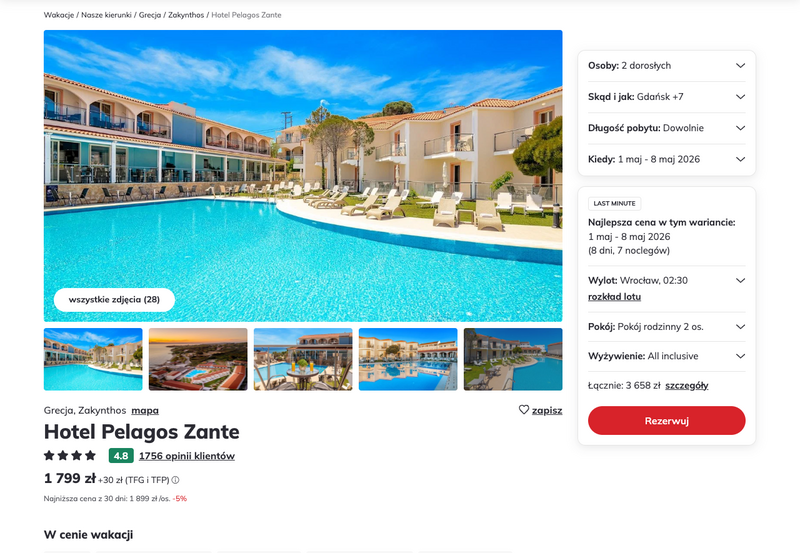
Task: Expand Wyżywienie All inclusive options
Action: click(x=666, y=356)
